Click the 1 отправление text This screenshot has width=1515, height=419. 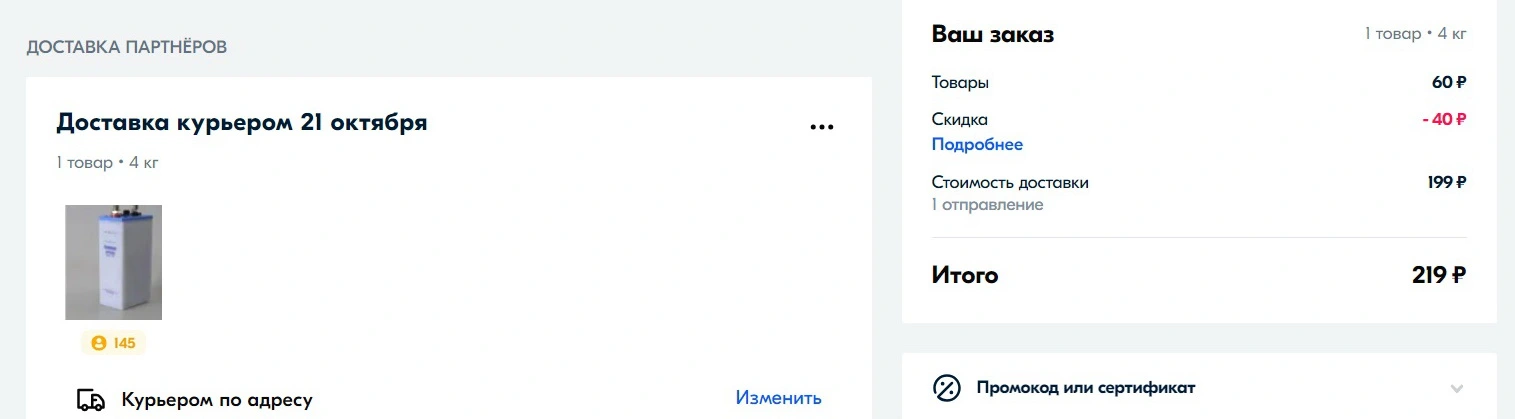(x=987, y=205)
